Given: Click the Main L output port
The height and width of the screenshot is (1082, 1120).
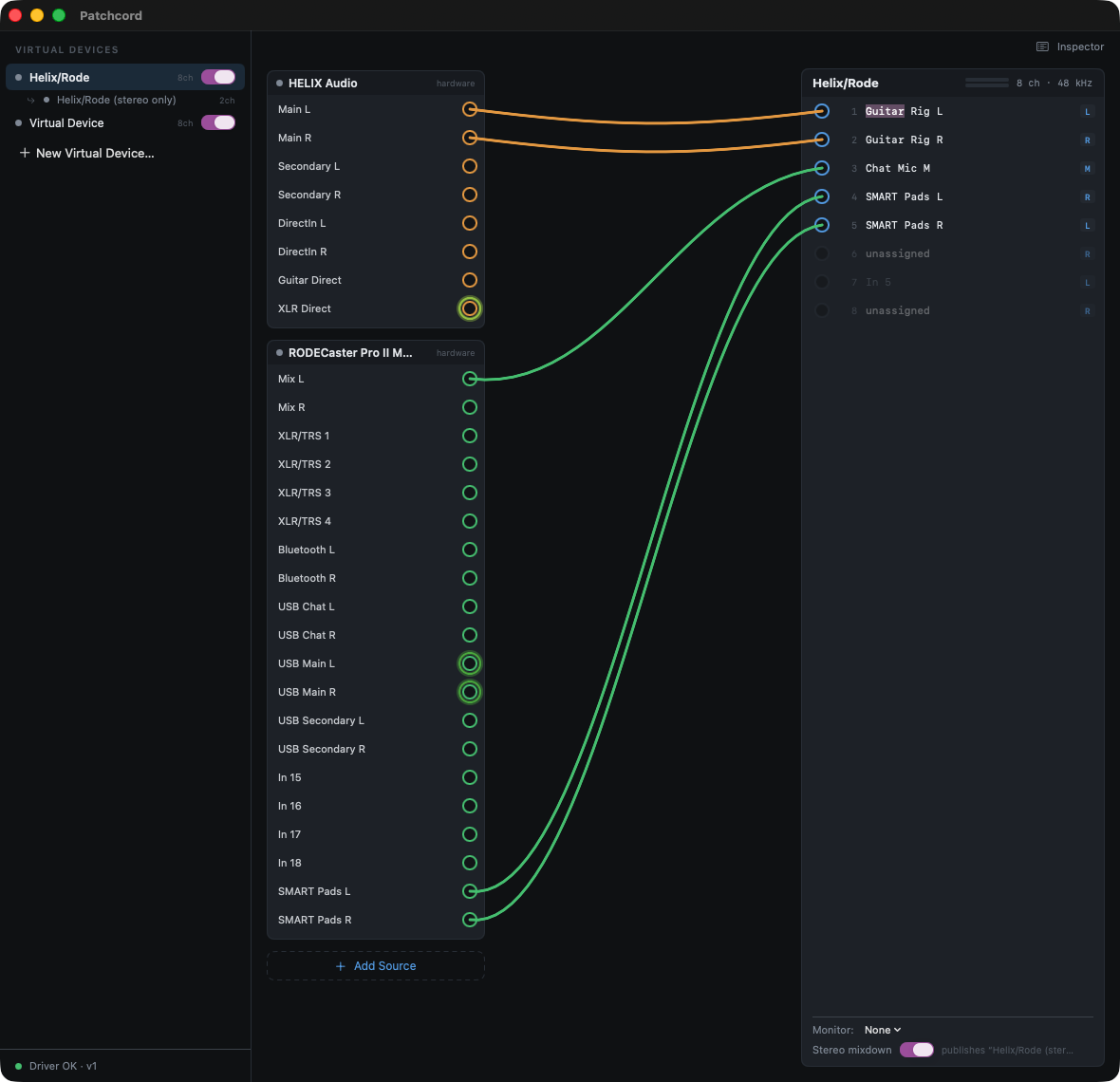Looking at the screenshot, I should pyautogui.click(x=469, y=109).
